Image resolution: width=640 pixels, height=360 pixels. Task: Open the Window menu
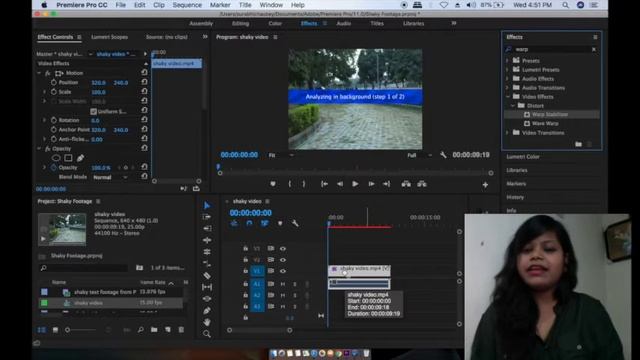(x=271, y=5)
